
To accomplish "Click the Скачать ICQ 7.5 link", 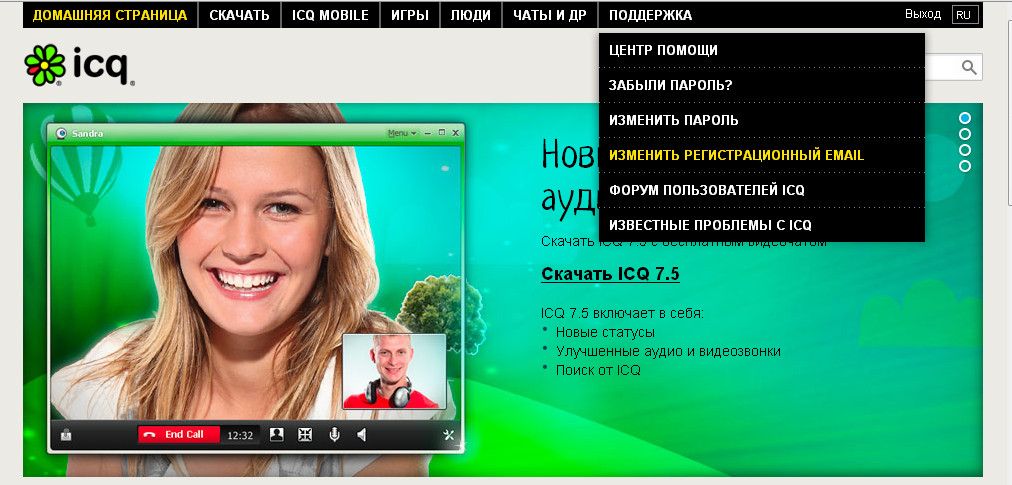I will point(610,274).
